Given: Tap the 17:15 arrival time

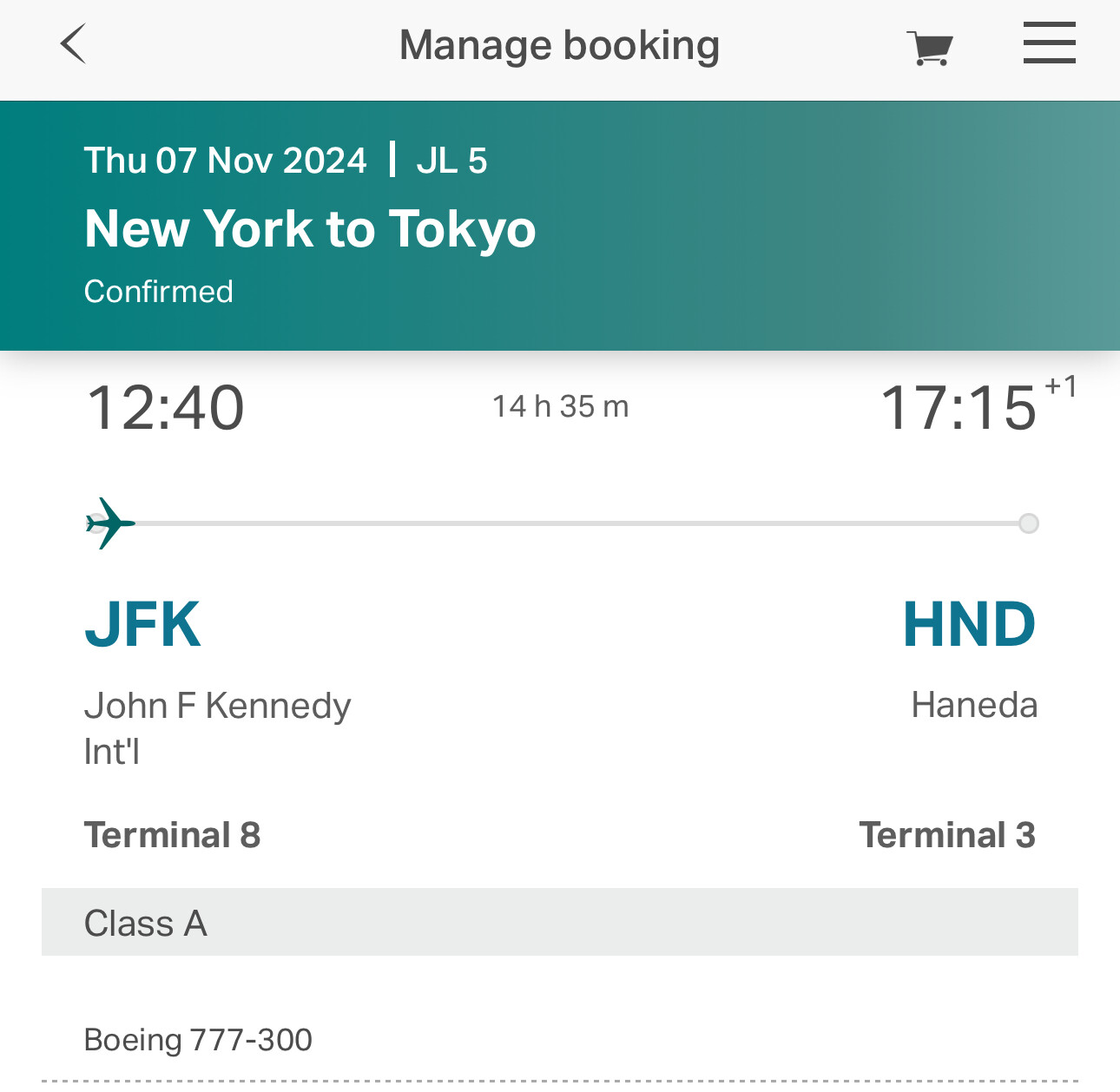Looking at the screenshot, I should pos(959,408).
